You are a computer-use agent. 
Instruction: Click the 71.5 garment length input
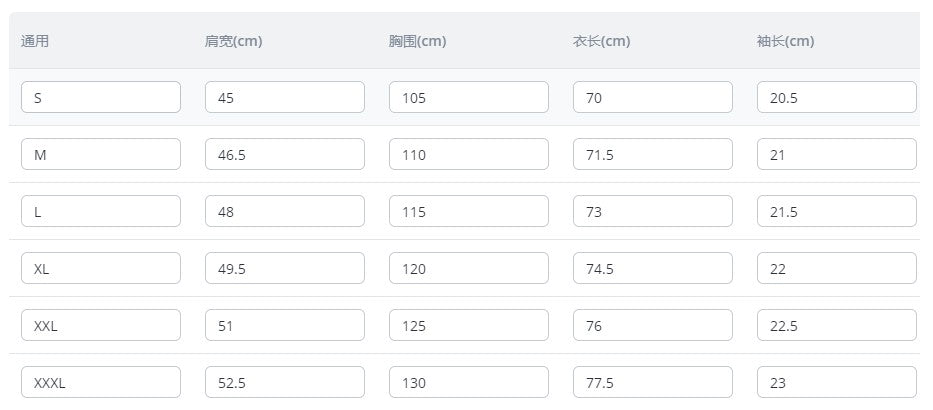click(x=652, y=154)
